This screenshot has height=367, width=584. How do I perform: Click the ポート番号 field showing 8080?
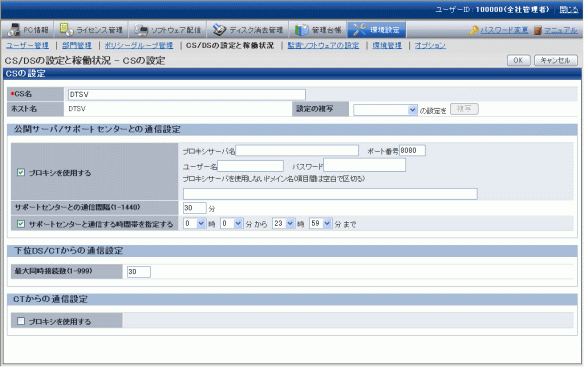click(412, 151)
